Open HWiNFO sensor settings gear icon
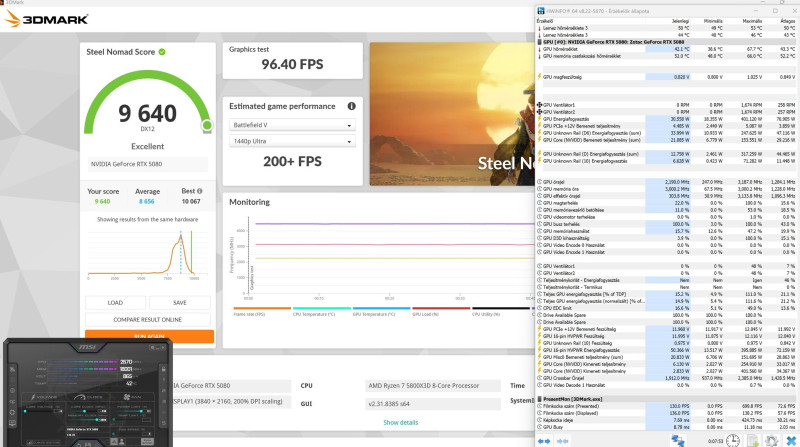This screenshot has width=800, height=447. click(771, 440)
